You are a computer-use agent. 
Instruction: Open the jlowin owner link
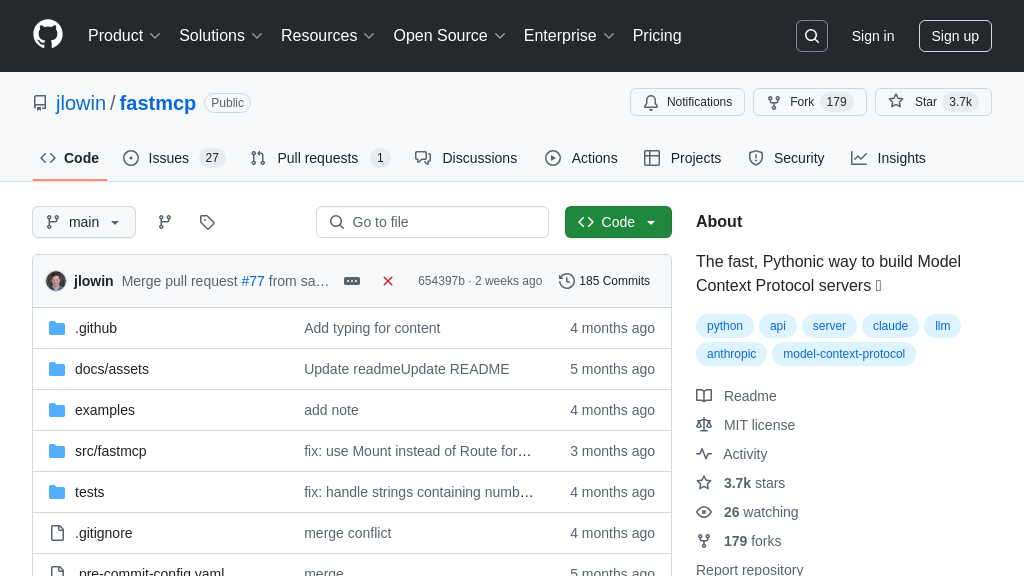tap(81, 103)
